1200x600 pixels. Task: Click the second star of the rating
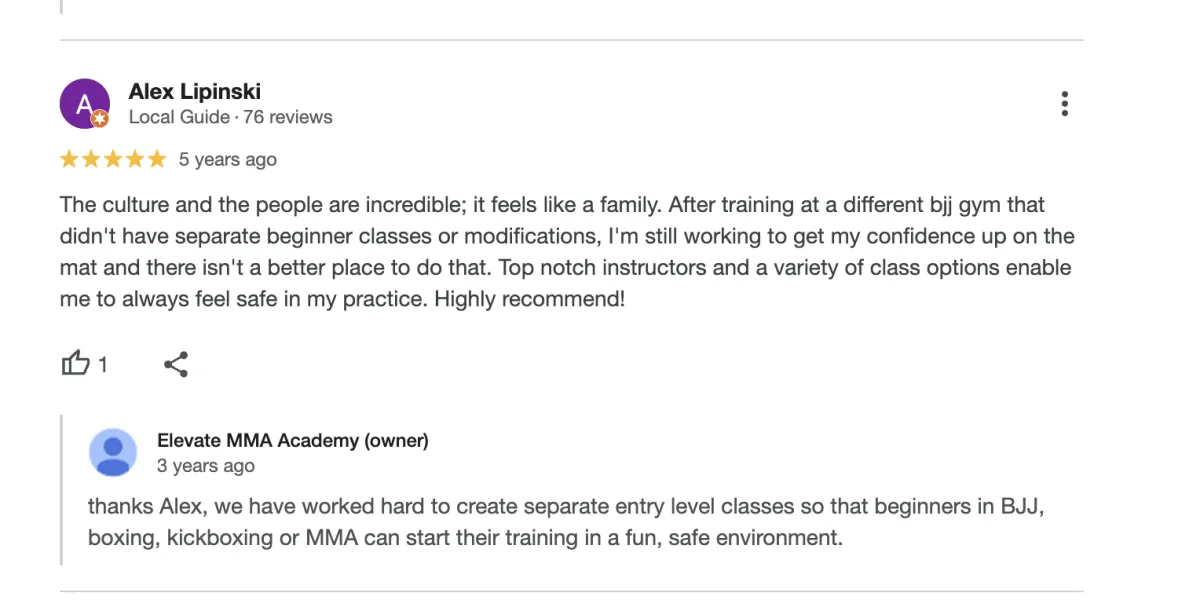91,159
